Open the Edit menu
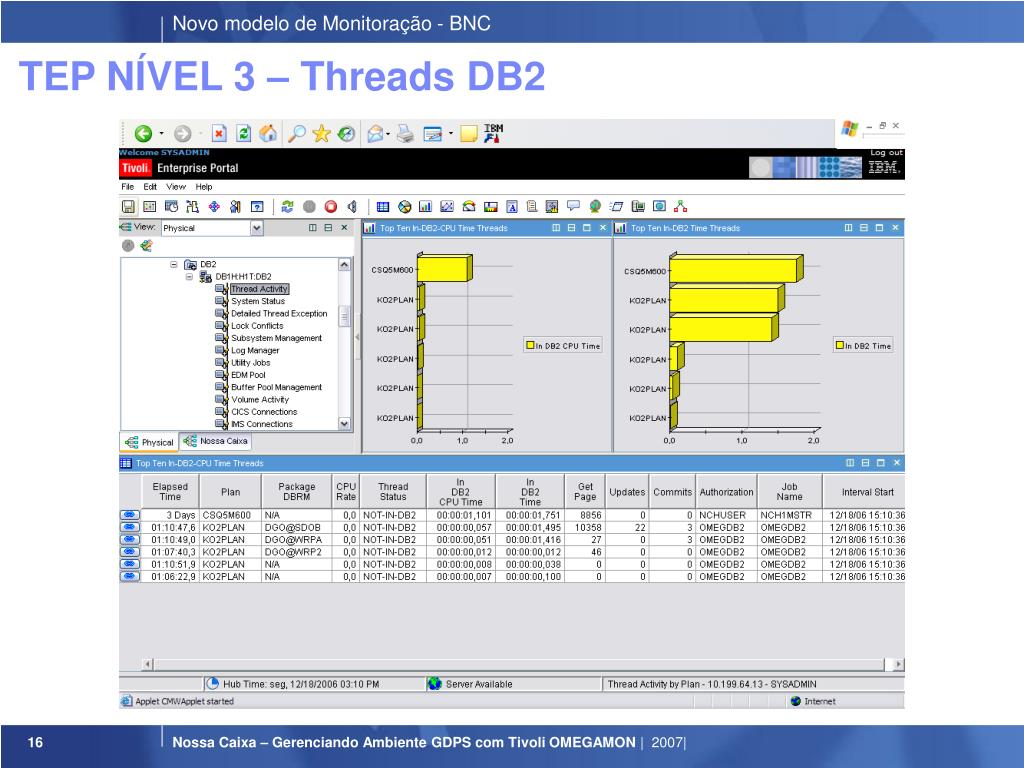The height and width of the screenshot is (768, 1024). [150, 187]
